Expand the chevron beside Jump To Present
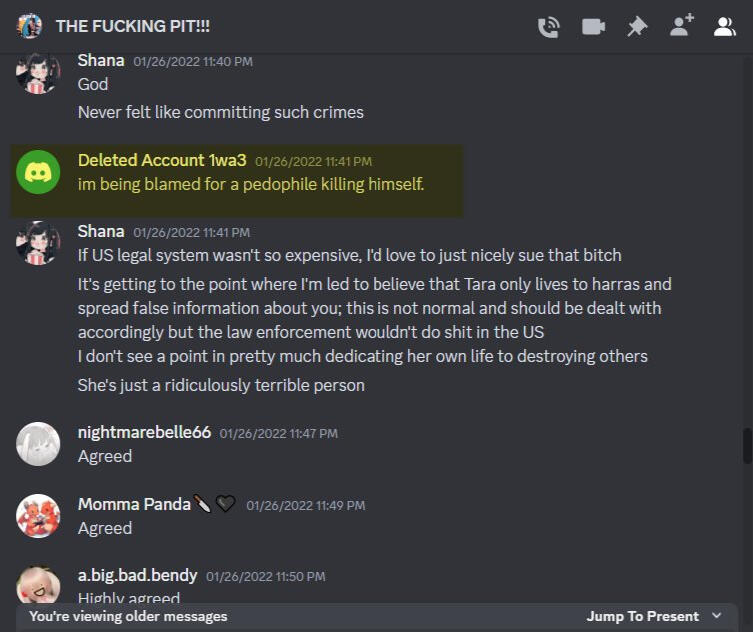The height and width of the screenshot is (632, 753). click(x=717, y=616)
